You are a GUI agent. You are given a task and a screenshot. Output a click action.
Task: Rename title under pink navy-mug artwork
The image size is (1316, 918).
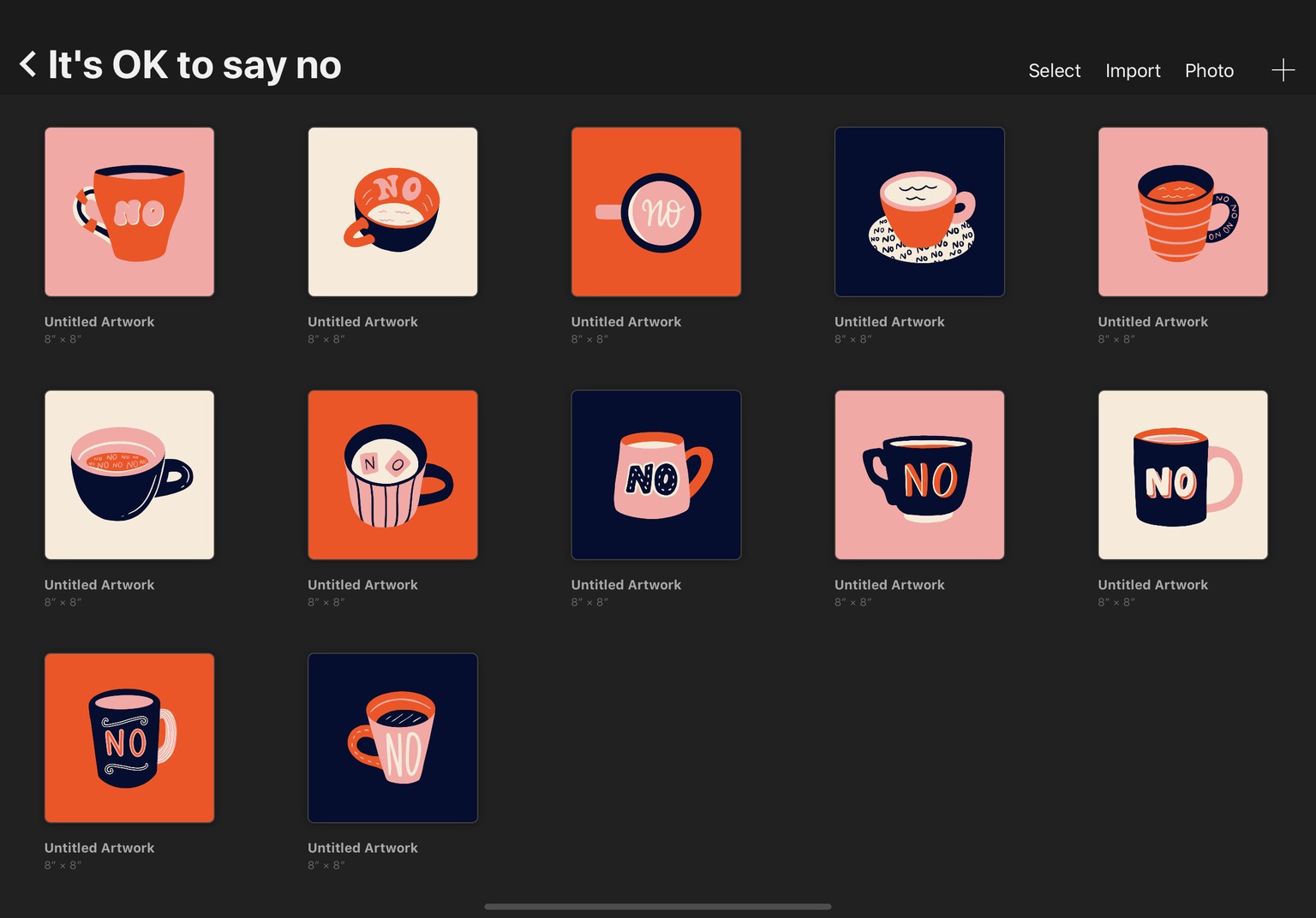(889, 585)
